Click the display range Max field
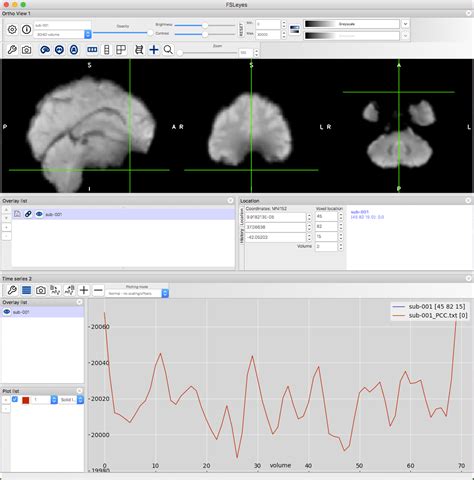 [268, 34]
